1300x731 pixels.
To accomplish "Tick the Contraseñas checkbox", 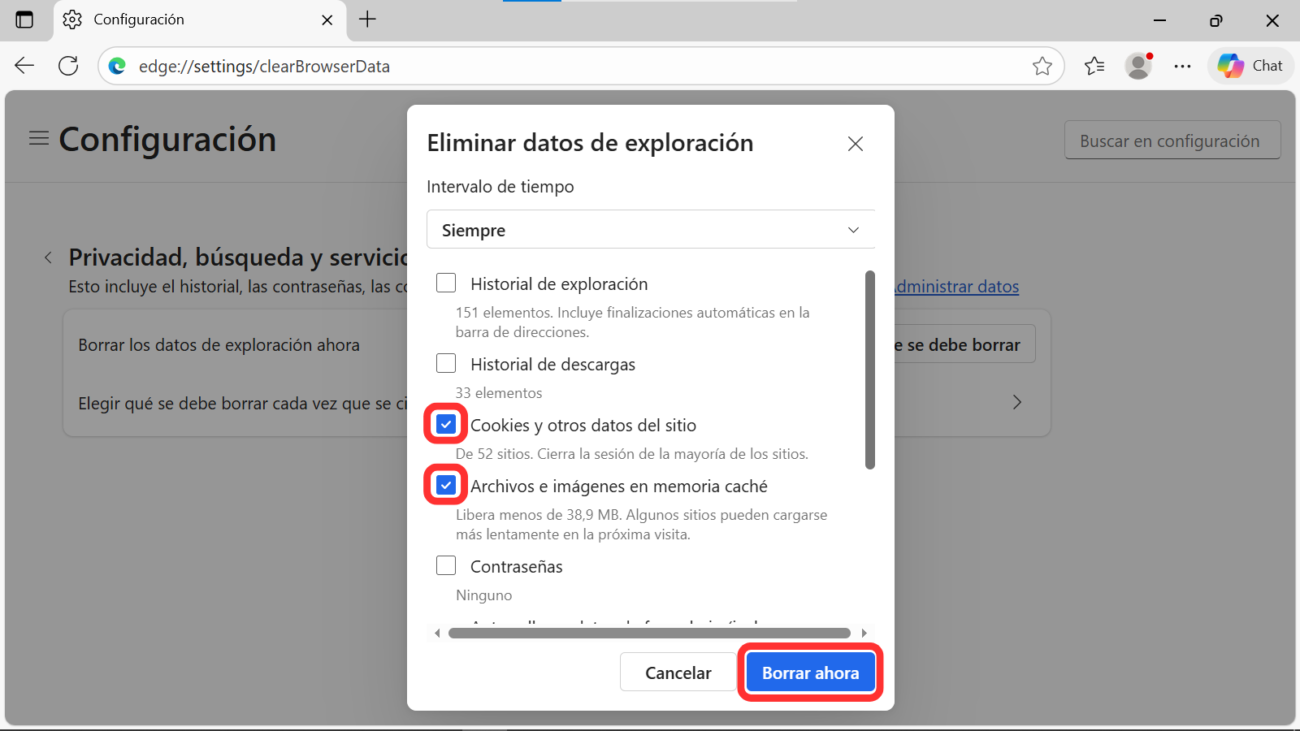I will (x=446, y=566).
